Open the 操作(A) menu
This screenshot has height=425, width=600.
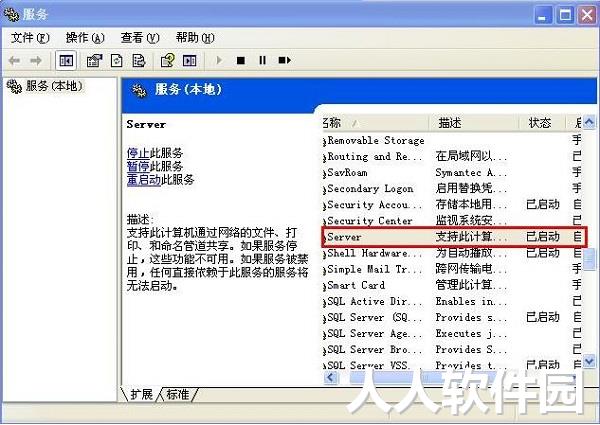tap(85, 37)
